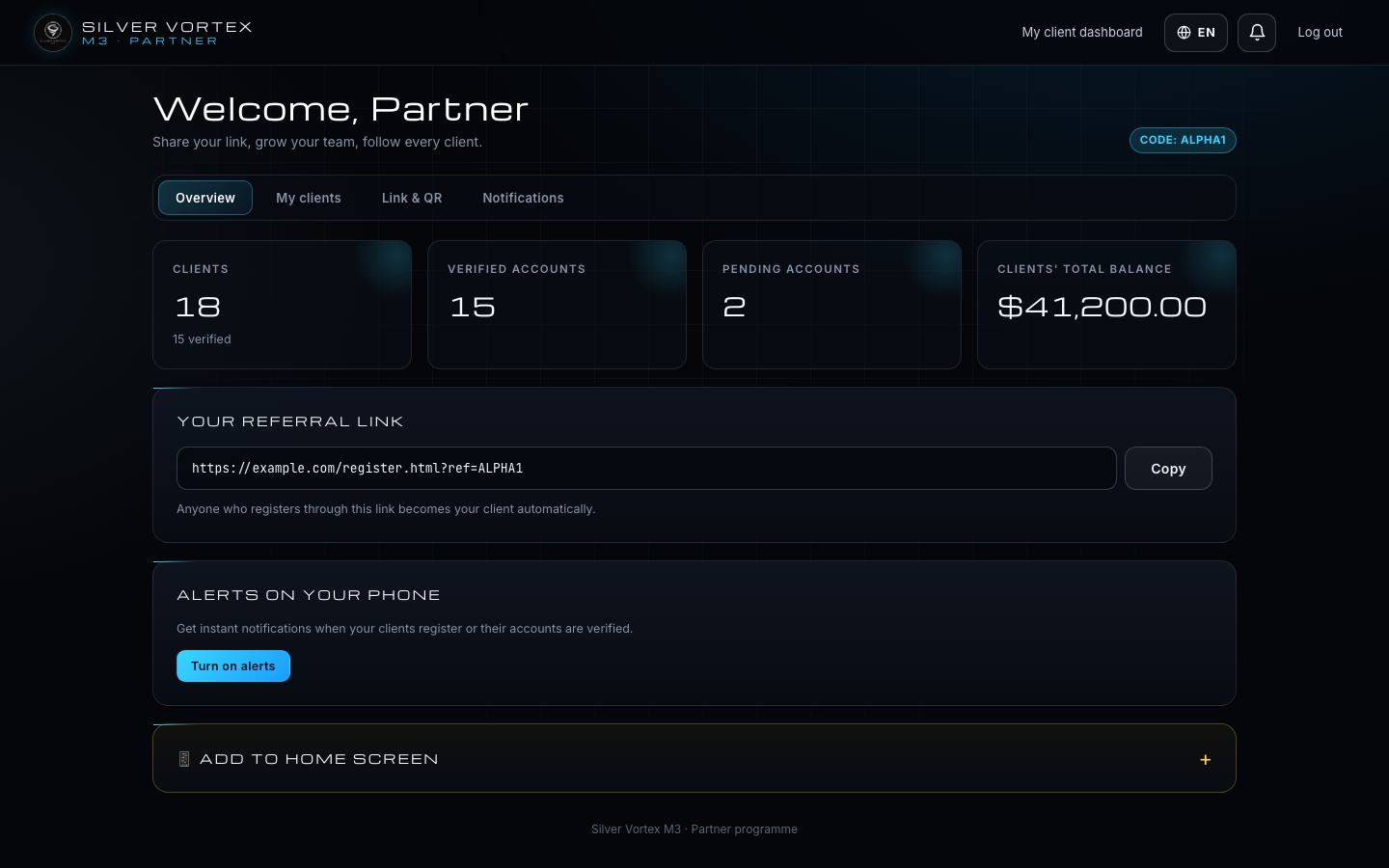This screenshot has width=1389, height=868.
Task: Click the 'Alerts on Your Phone' heading
Action: (x=309, y=595)
